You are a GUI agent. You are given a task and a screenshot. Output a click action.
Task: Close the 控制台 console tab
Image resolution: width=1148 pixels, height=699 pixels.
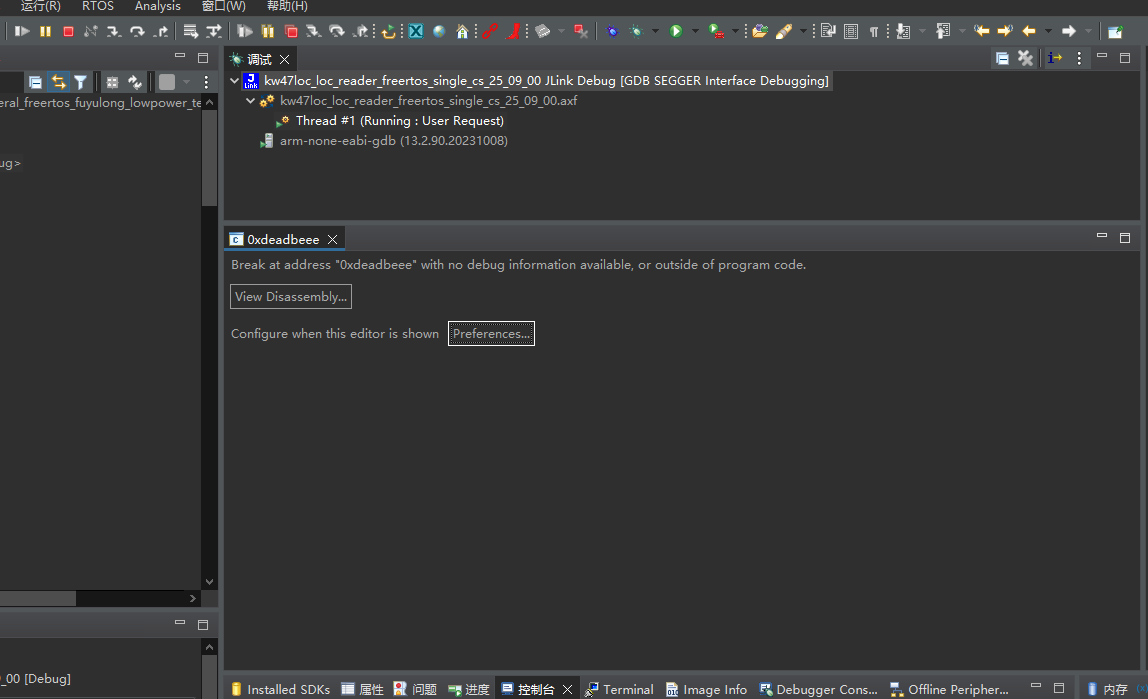click(x=567, y=689)
